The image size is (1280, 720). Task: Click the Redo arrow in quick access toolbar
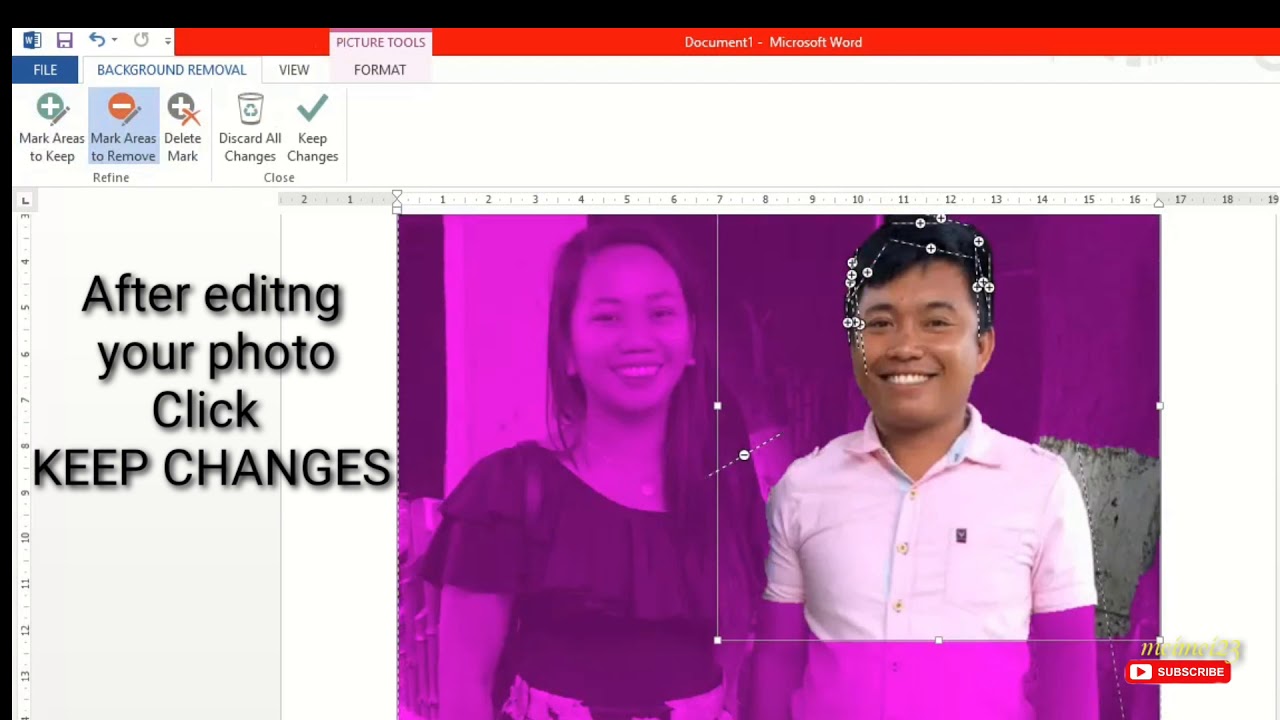pyautogui.click(x=141, y=40)
